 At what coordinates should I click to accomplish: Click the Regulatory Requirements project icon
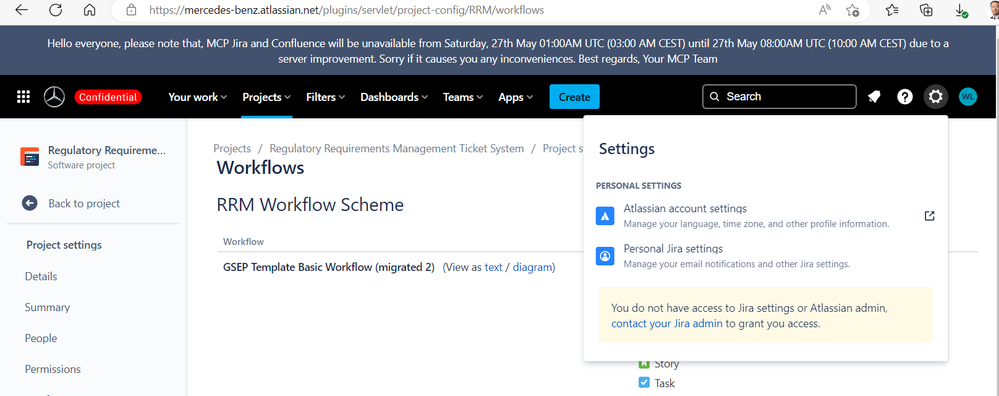[29, 157]
